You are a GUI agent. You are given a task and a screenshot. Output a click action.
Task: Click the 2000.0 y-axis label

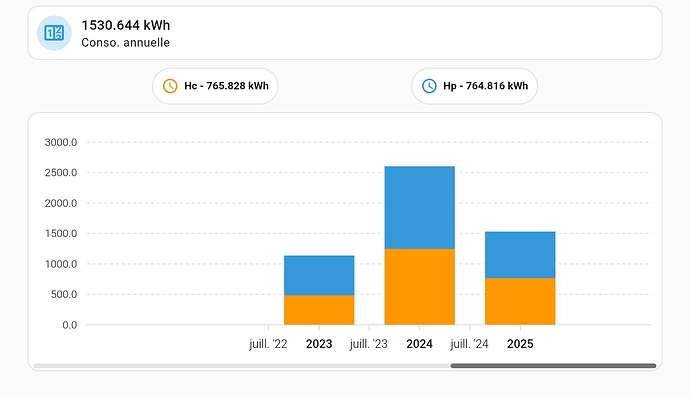pos(61,203)
